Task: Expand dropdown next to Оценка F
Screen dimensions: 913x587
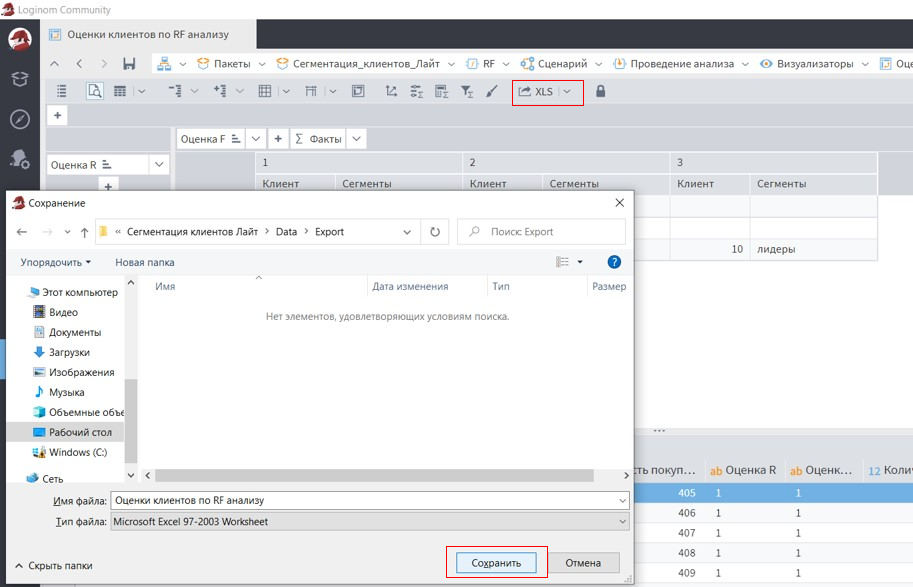Action: click(256, 139)
